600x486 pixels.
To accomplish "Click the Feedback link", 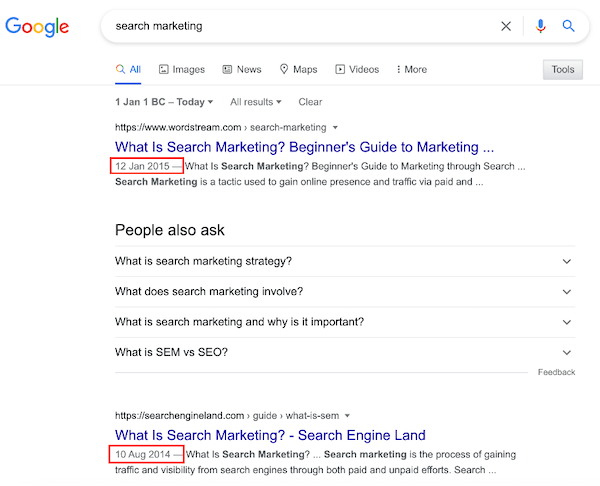I will [556, 372].
